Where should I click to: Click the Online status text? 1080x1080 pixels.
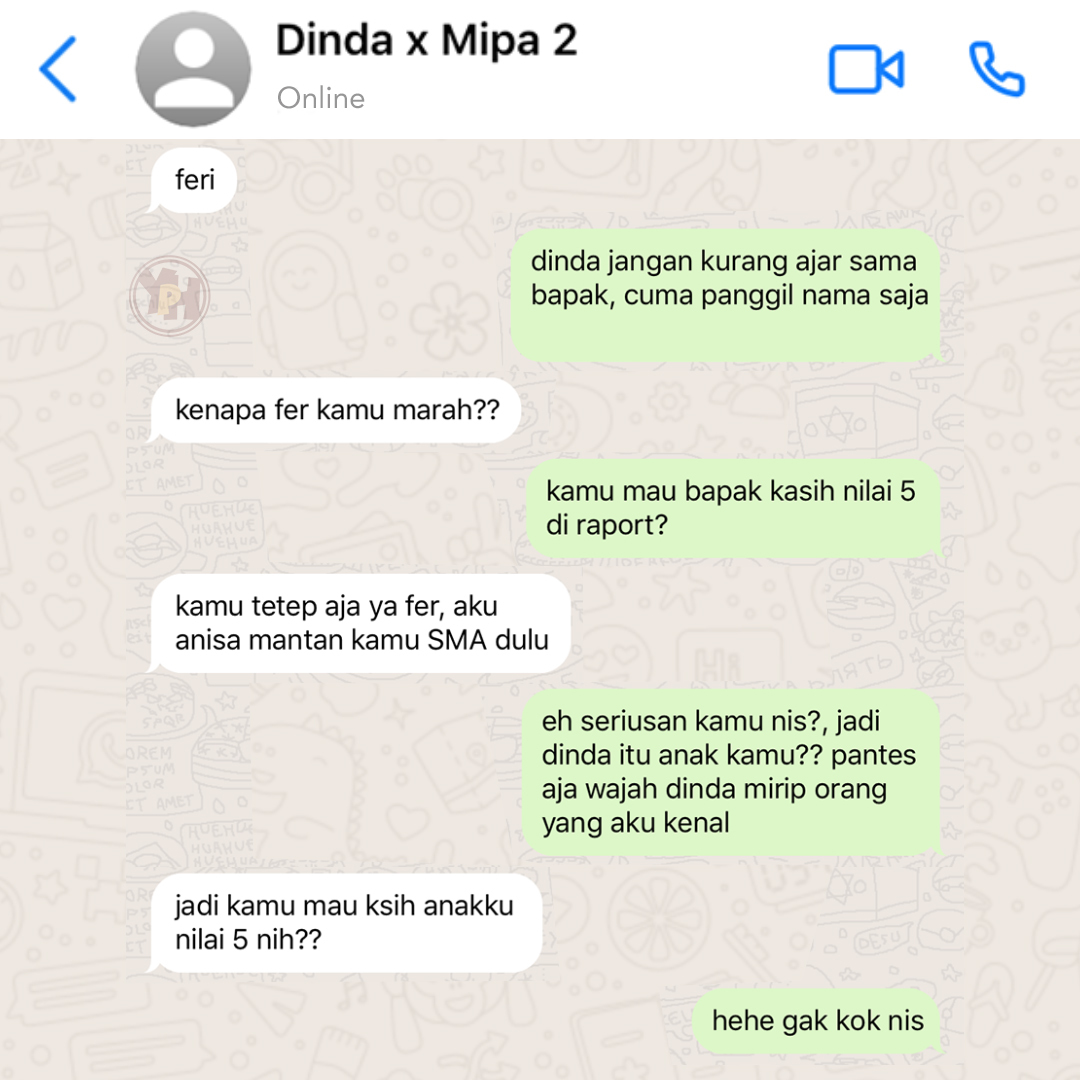(321, 98)
